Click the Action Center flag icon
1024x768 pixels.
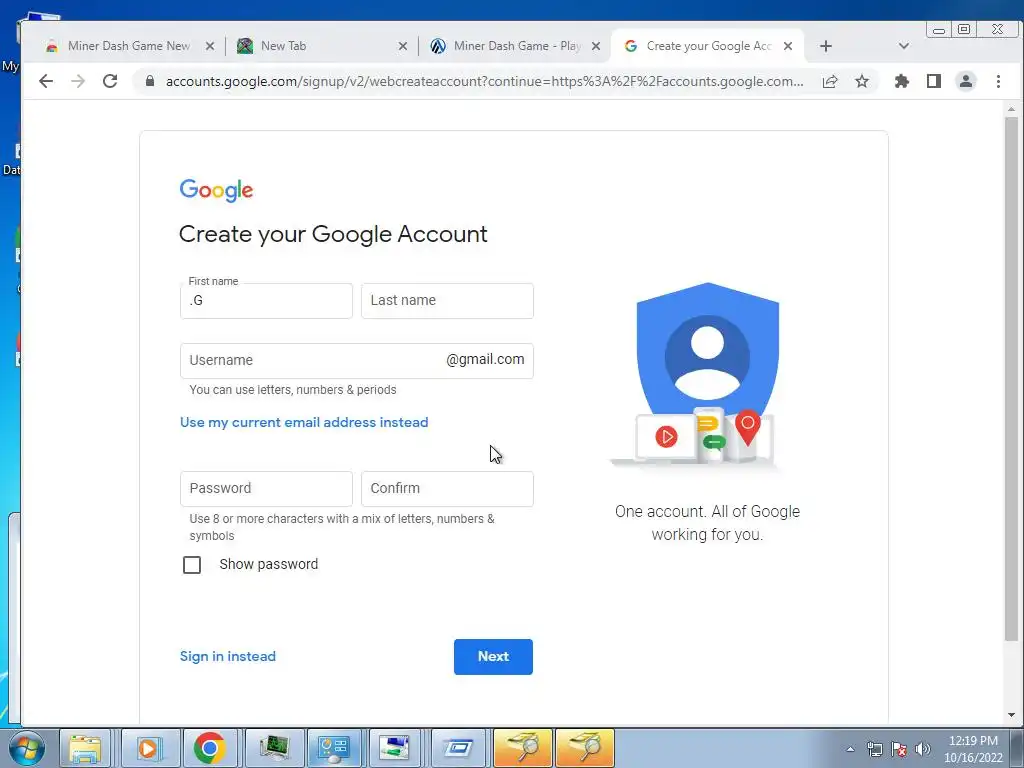pyautogui.click(x=899, y=749)
